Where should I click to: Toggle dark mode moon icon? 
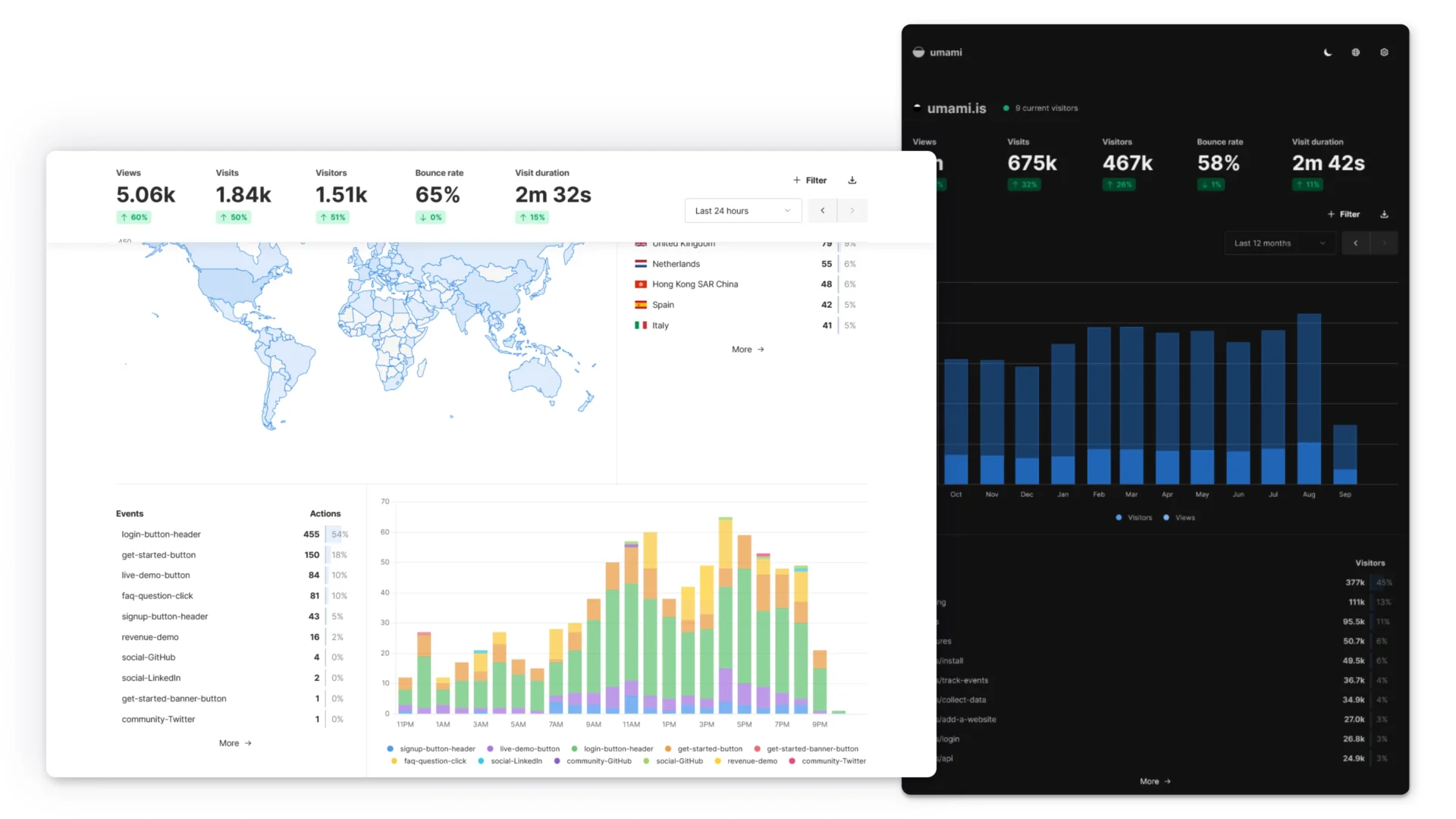point(1328,52)
